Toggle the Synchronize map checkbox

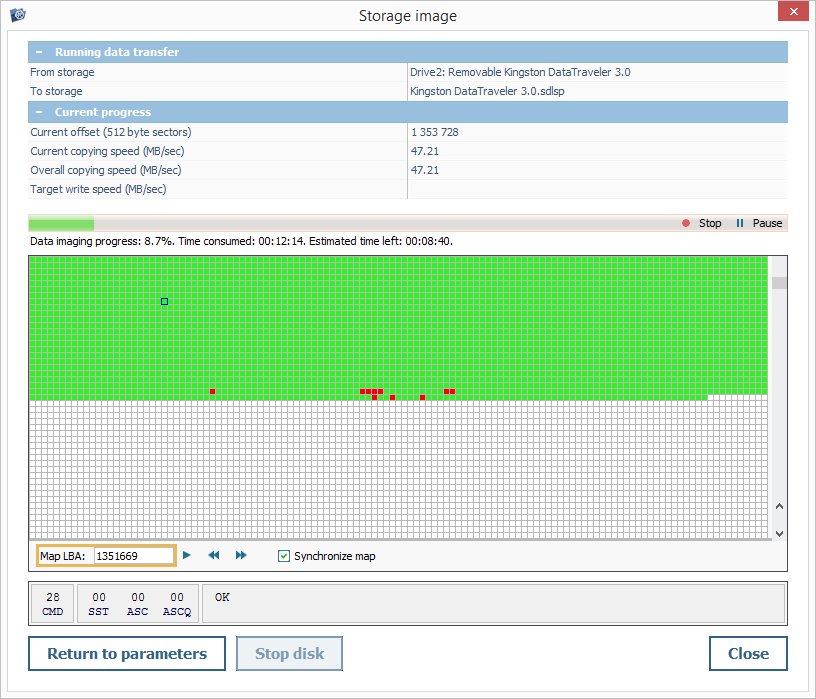click(284, 556)
